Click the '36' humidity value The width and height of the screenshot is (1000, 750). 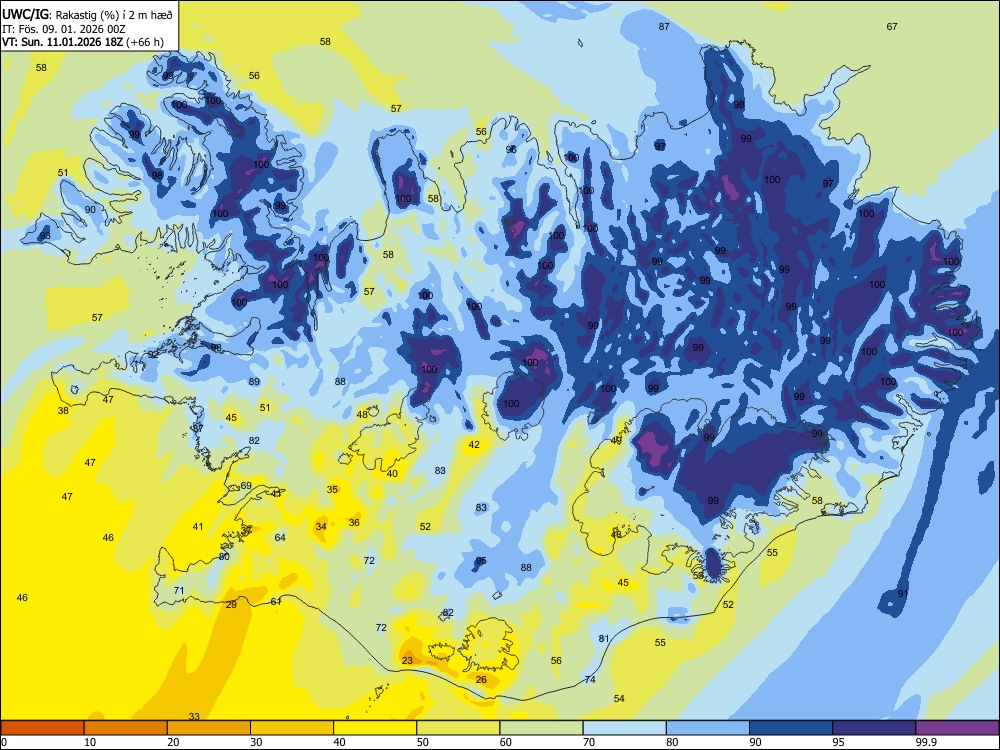pos(355,523)
